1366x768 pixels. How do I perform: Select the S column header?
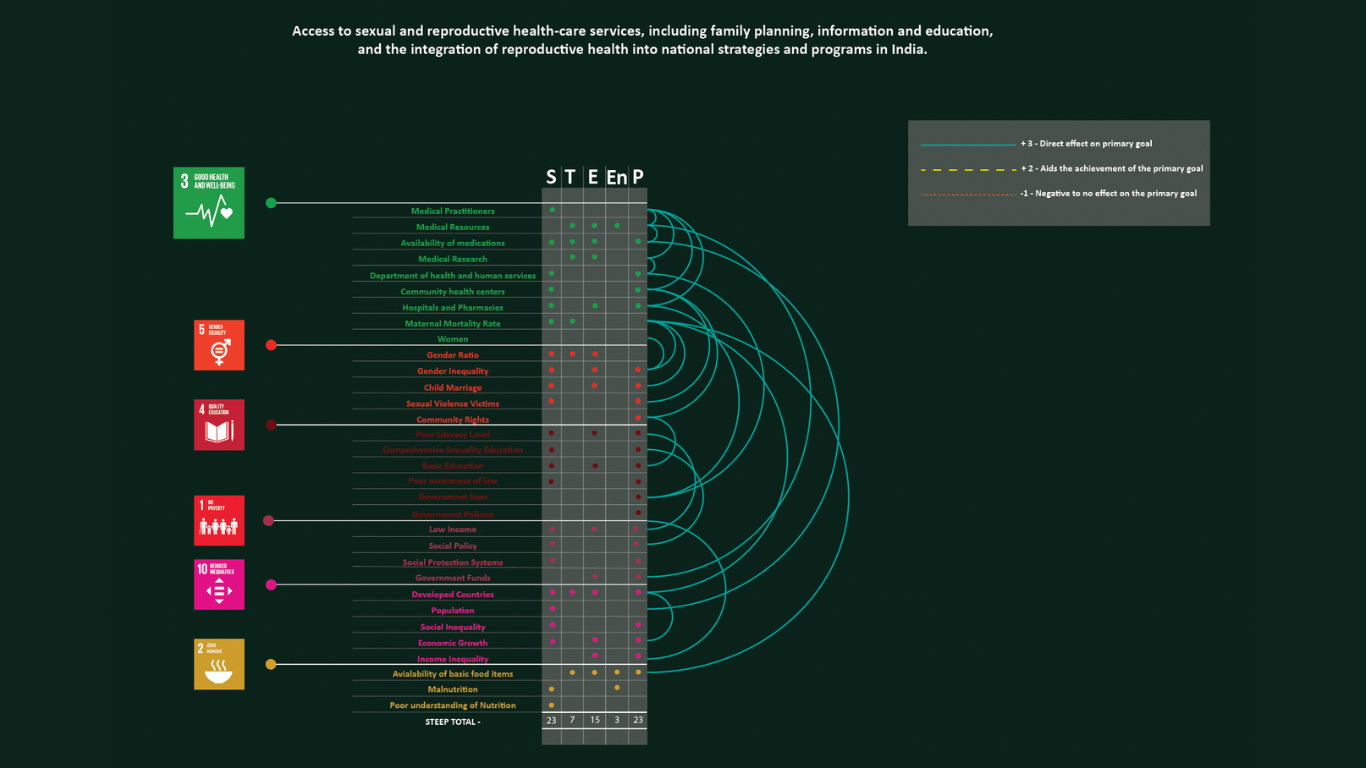pyautogui.click(x=551, y=177)
